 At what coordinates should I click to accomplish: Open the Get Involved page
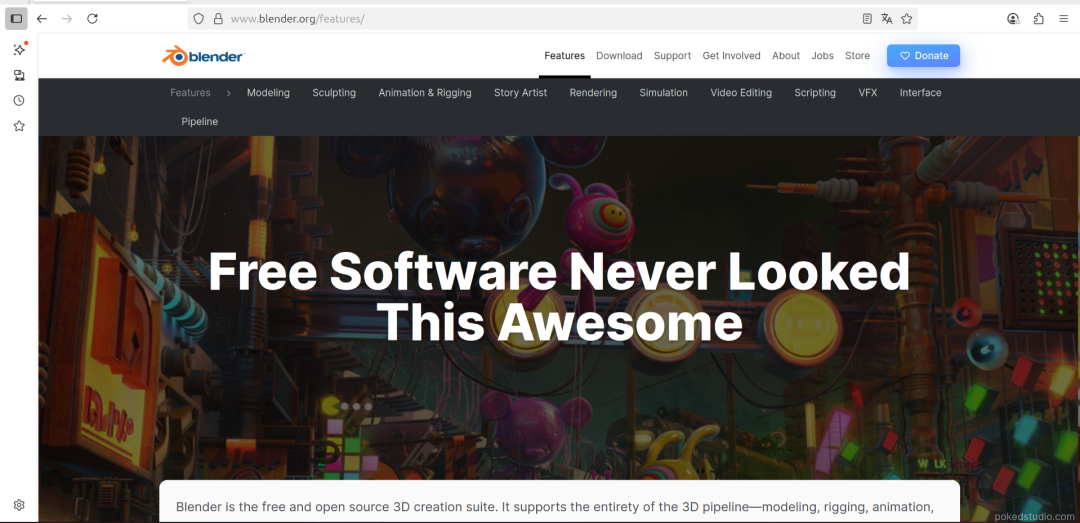pyautogui.click(x=731, y=56)
